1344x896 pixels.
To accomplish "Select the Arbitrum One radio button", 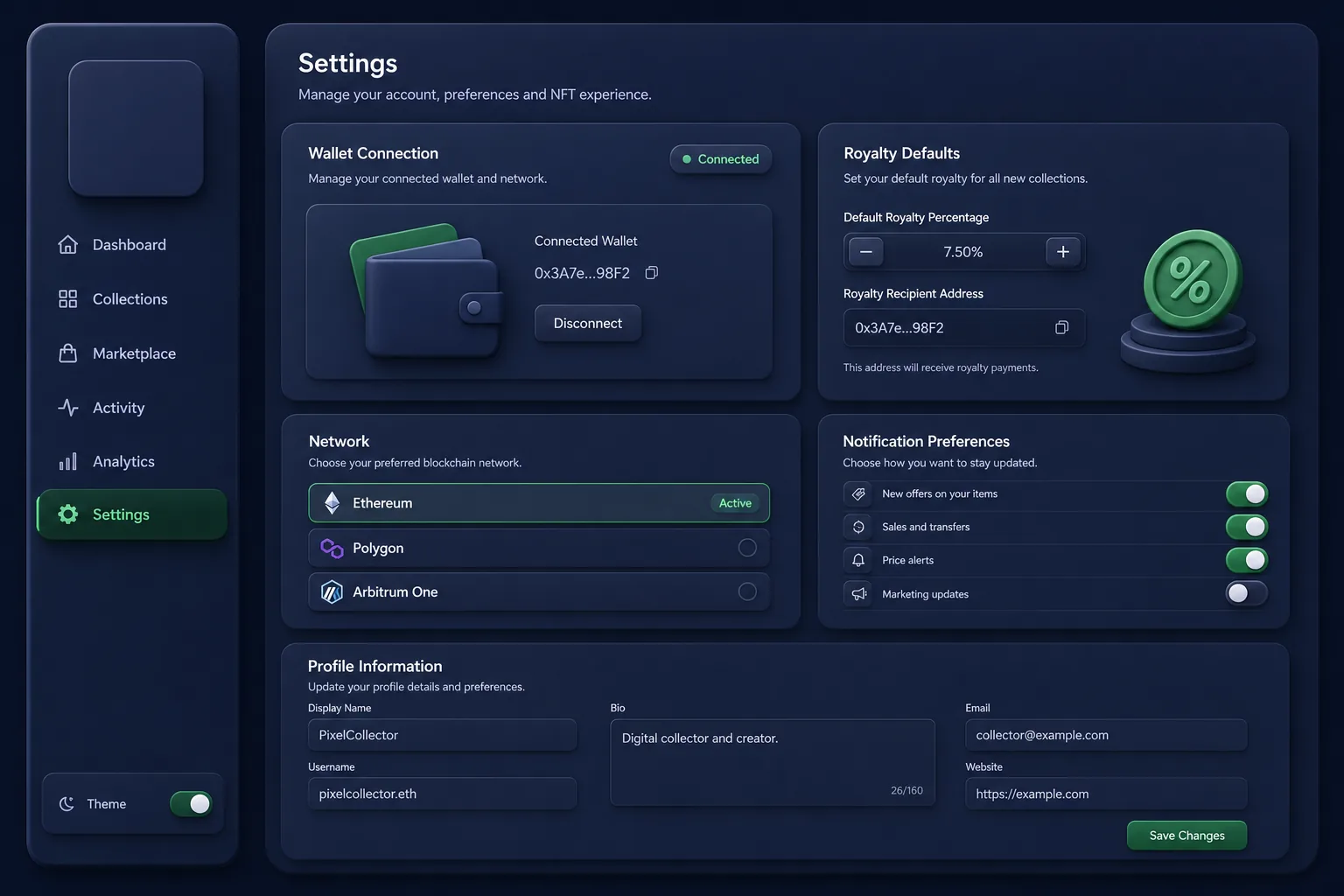I will [747, 591].
